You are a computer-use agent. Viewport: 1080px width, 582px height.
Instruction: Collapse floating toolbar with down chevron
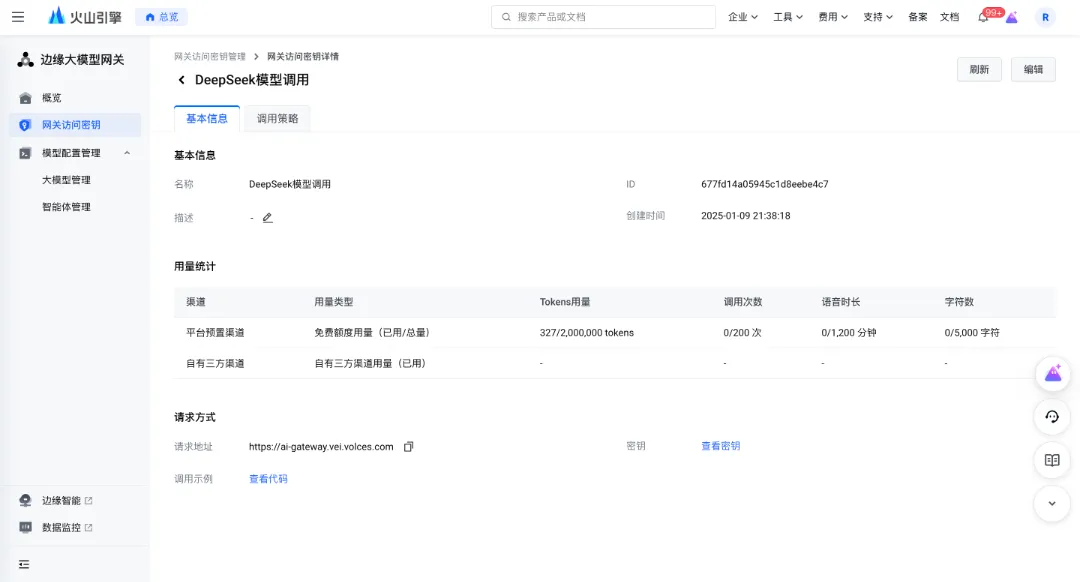tap(1051, 503)
